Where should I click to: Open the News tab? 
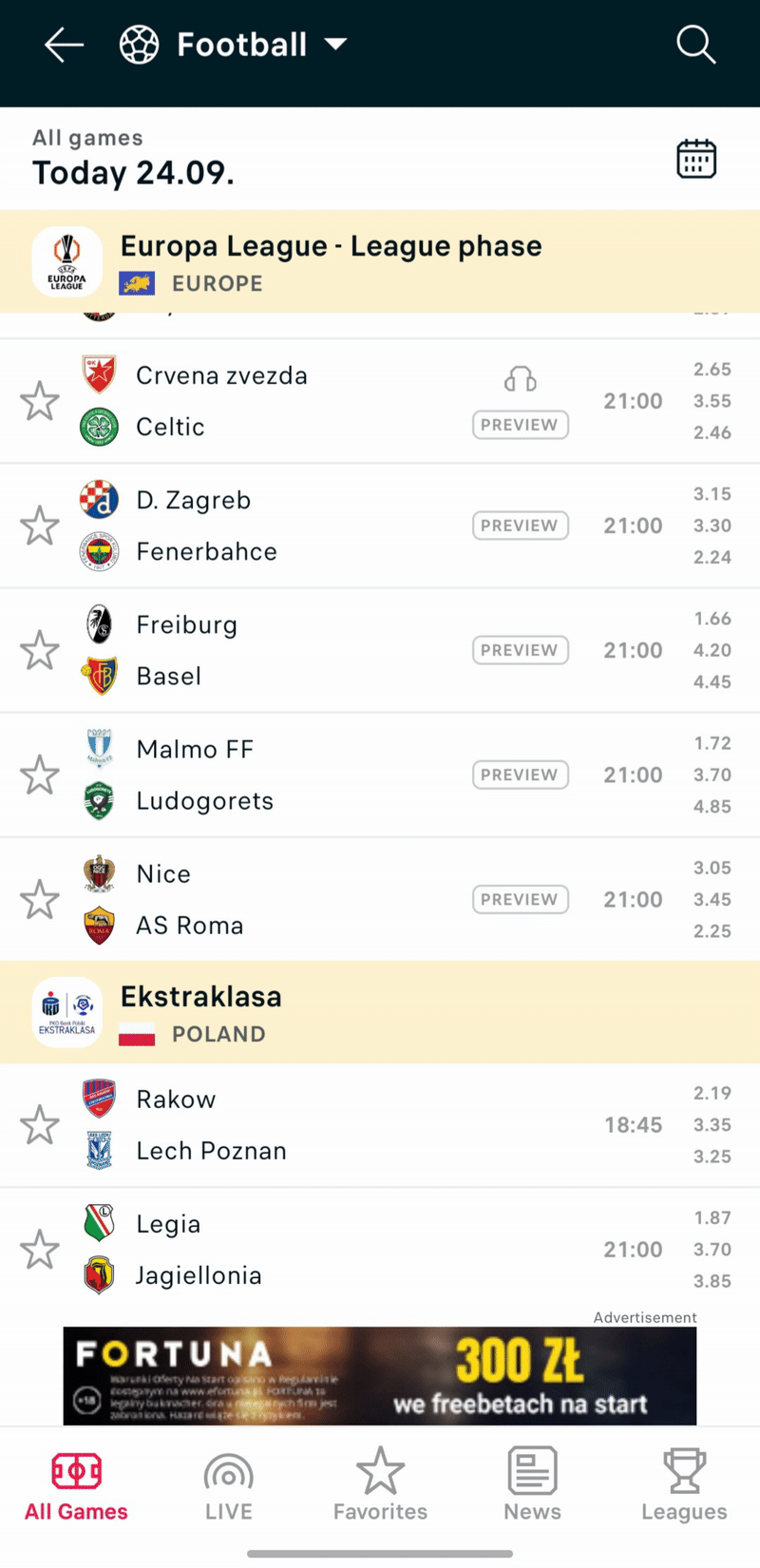(x=532, y=1487)
